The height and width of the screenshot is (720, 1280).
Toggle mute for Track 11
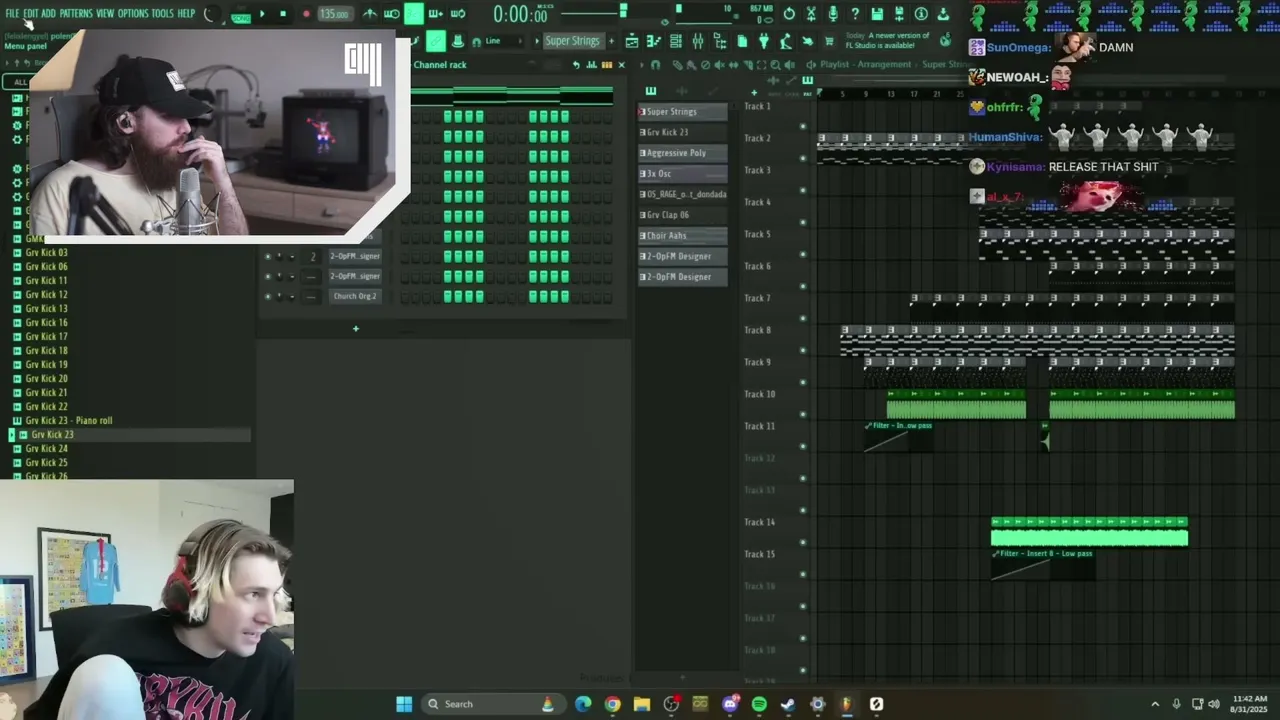coord(802,445)
